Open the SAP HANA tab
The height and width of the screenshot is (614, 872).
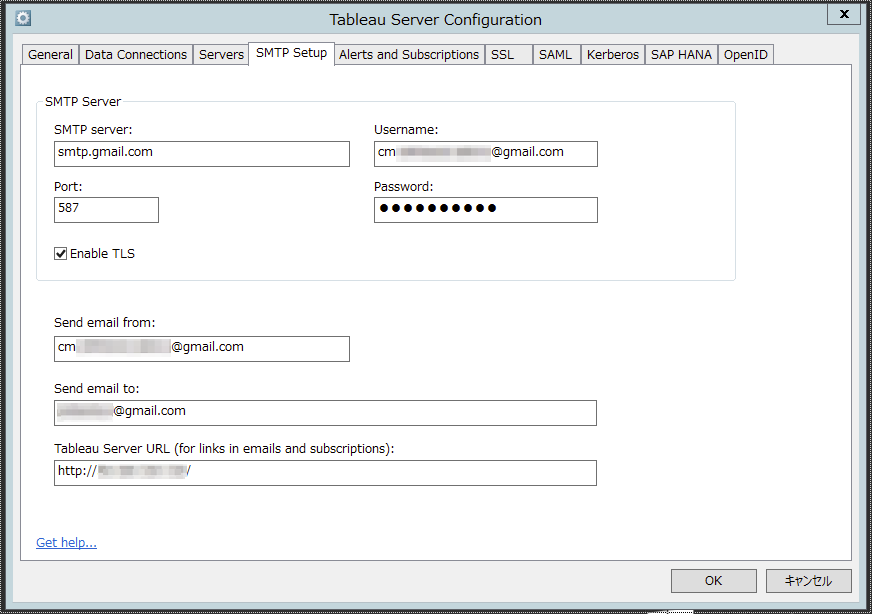point(681,54)
